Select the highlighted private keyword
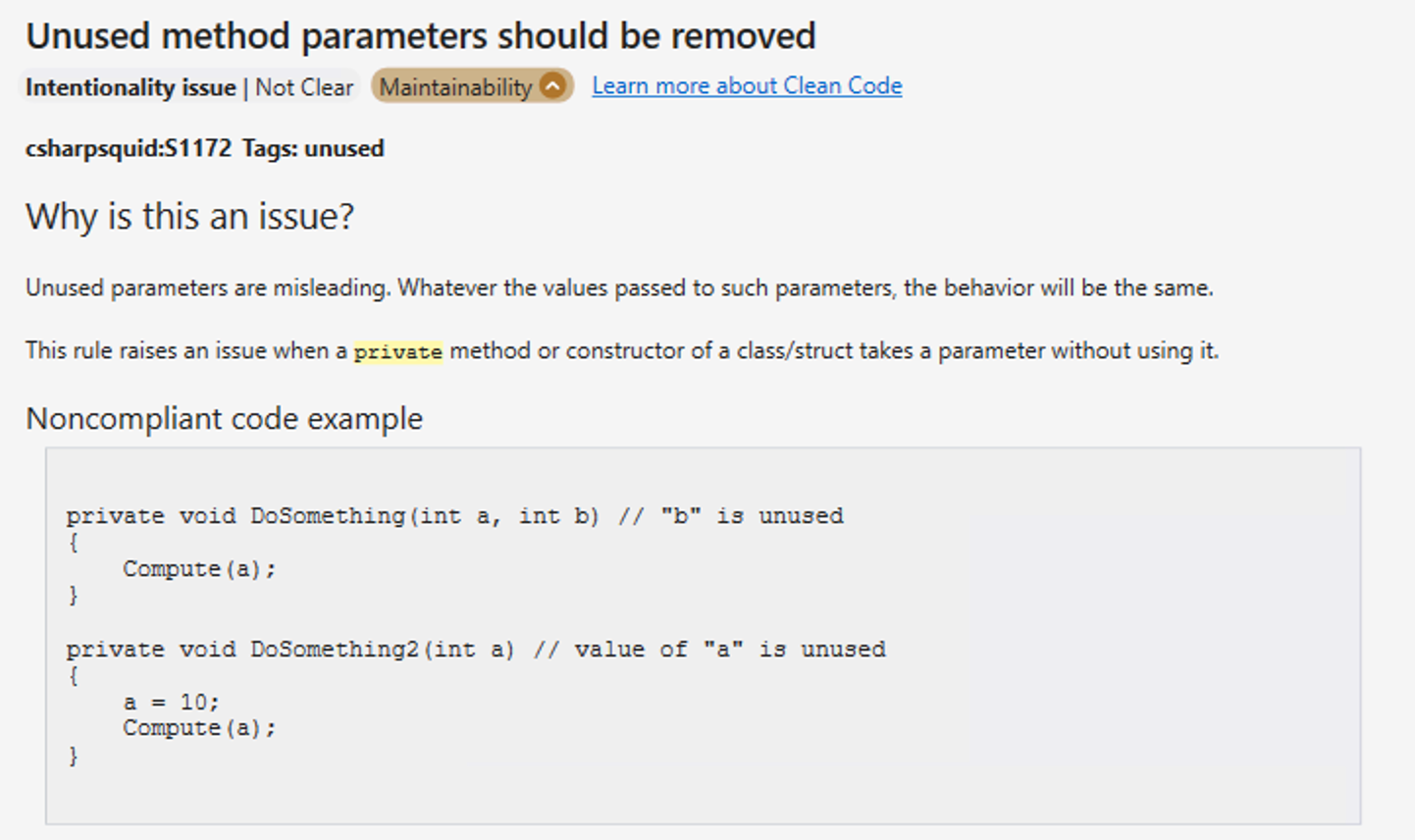The width and height of the screenshot is (1415, 840). [x=397, y=351]
